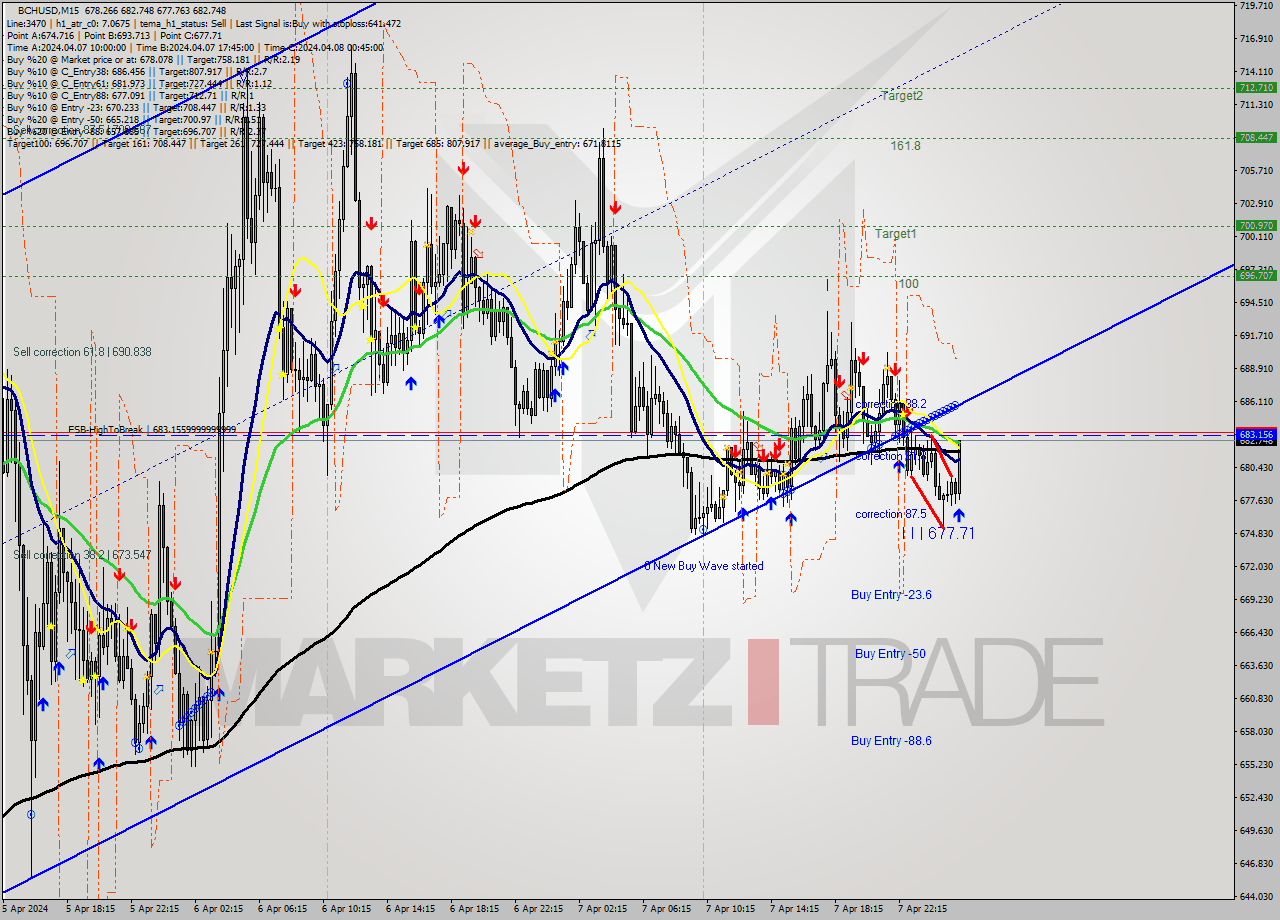Viewport: 1280px width, 920px height.
Task: Select the Buy Entry -50 label
Action: 890,654
